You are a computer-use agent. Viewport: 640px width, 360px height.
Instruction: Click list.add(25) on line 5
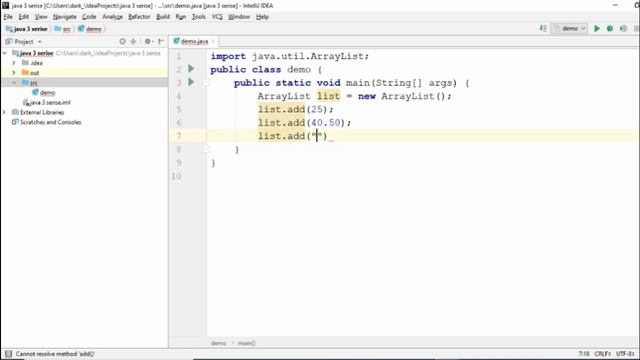pyautogui.click(x=296, y=109)
